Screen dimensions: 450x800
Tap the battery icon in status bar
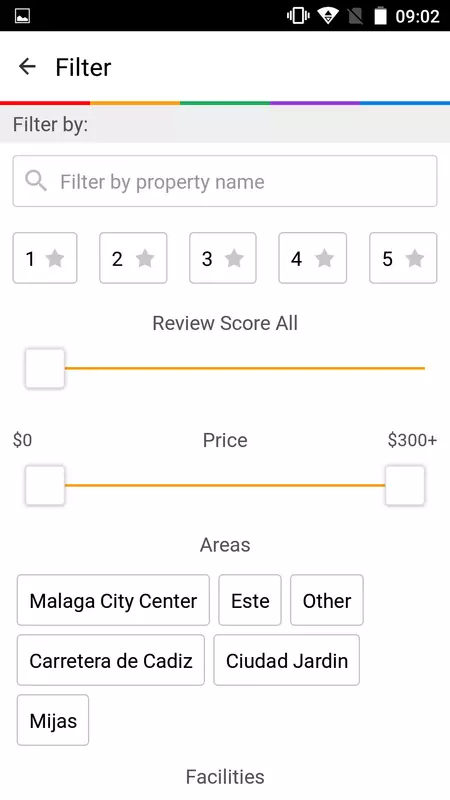point(380,16)
